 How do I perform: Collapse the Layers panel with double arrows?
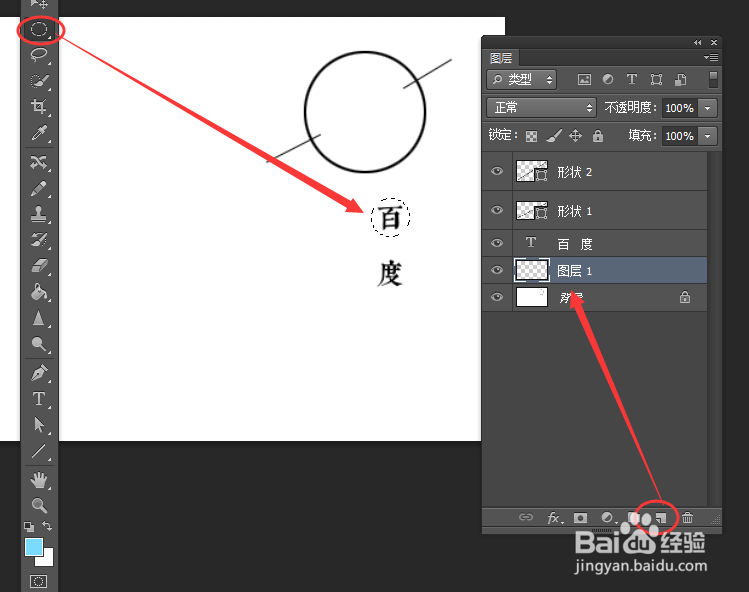[x=697, y=43]
